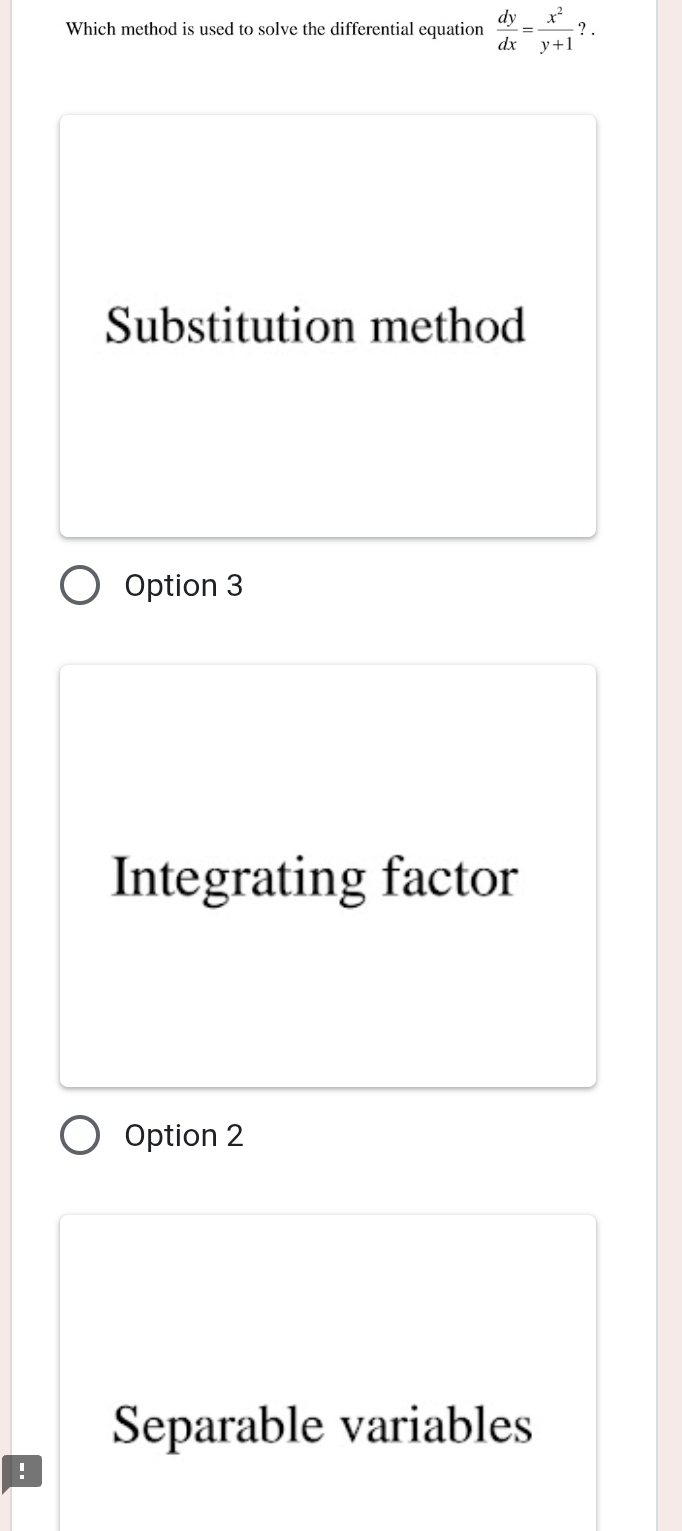Select the Option 2 answer label
Screen dimensions: 682x1531
[184, 1135]
